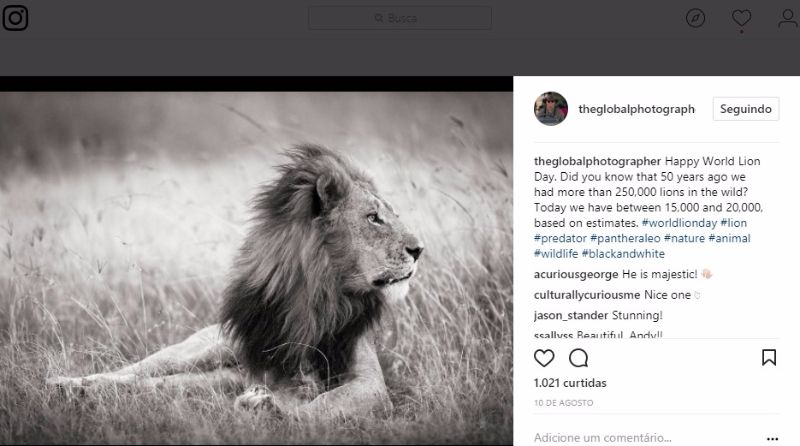This screenshot has width=800, height=446.
Task: Open the Explore compass icon
Action: (x=696, y=18)
